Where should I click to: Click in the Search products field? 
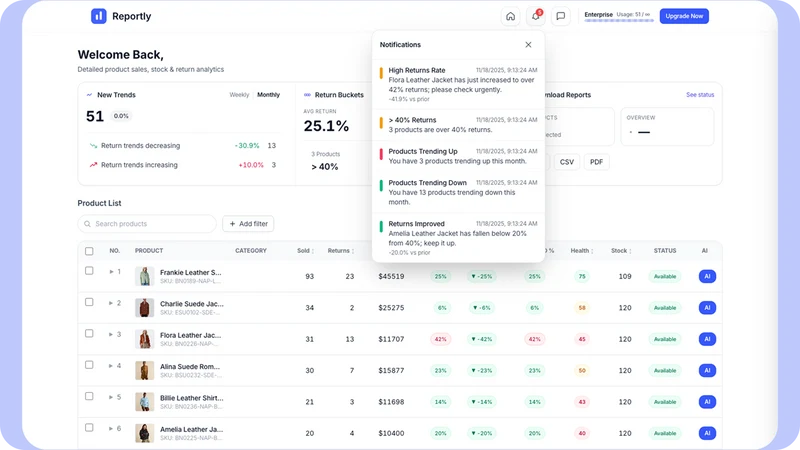[x=147, y=224]
